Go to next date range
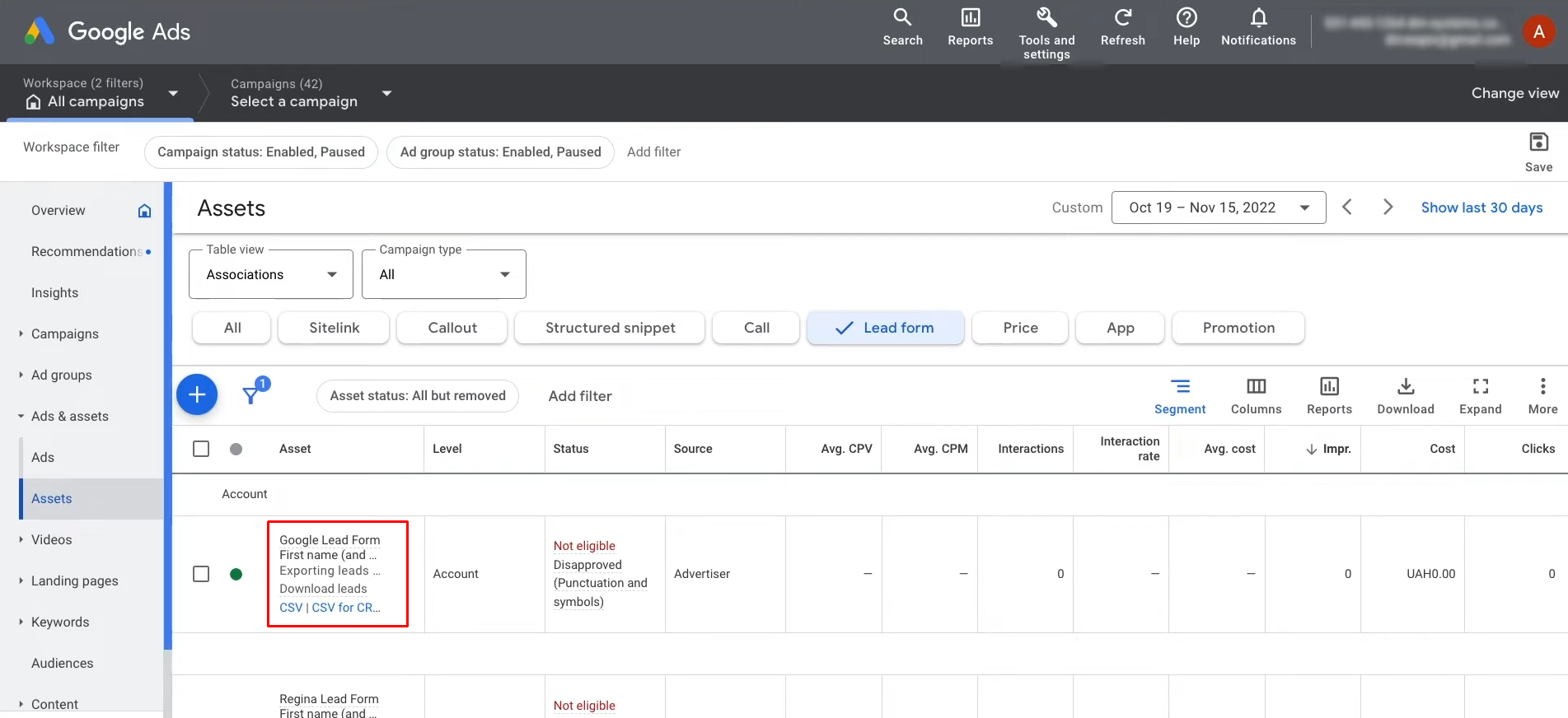This screenshot has height=718, width=1568. (1388, 207)
